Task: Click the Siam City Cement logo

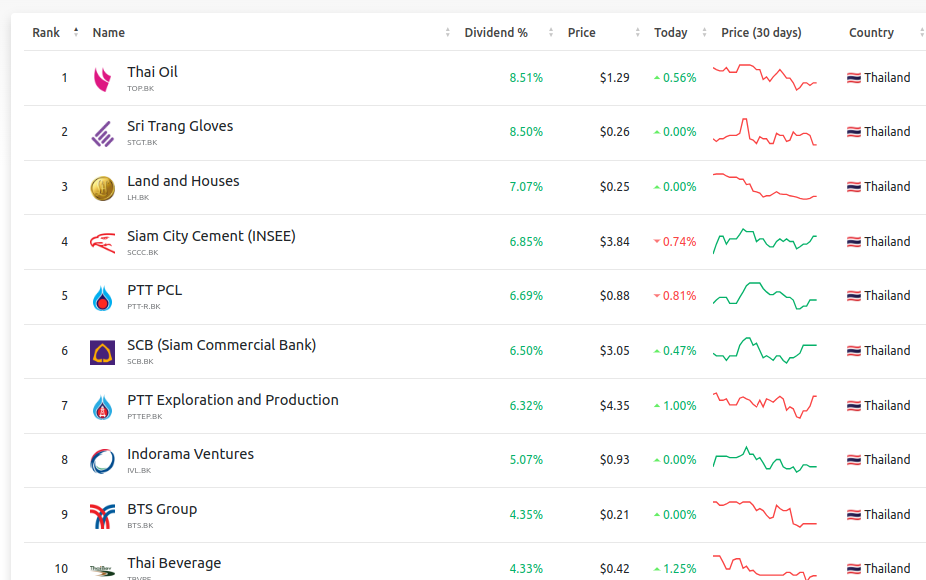Action: (102, 243)
